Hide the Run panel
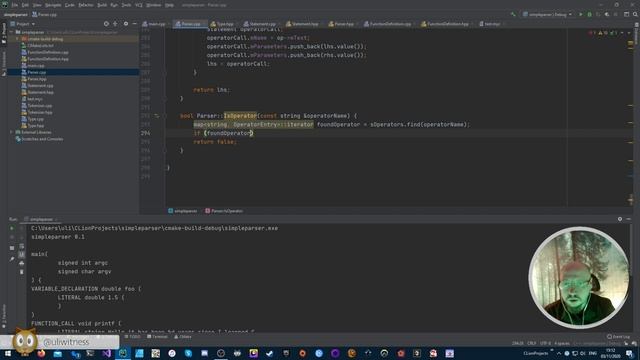The height and width of the screenshot is (360, 640). pos(629,219)
